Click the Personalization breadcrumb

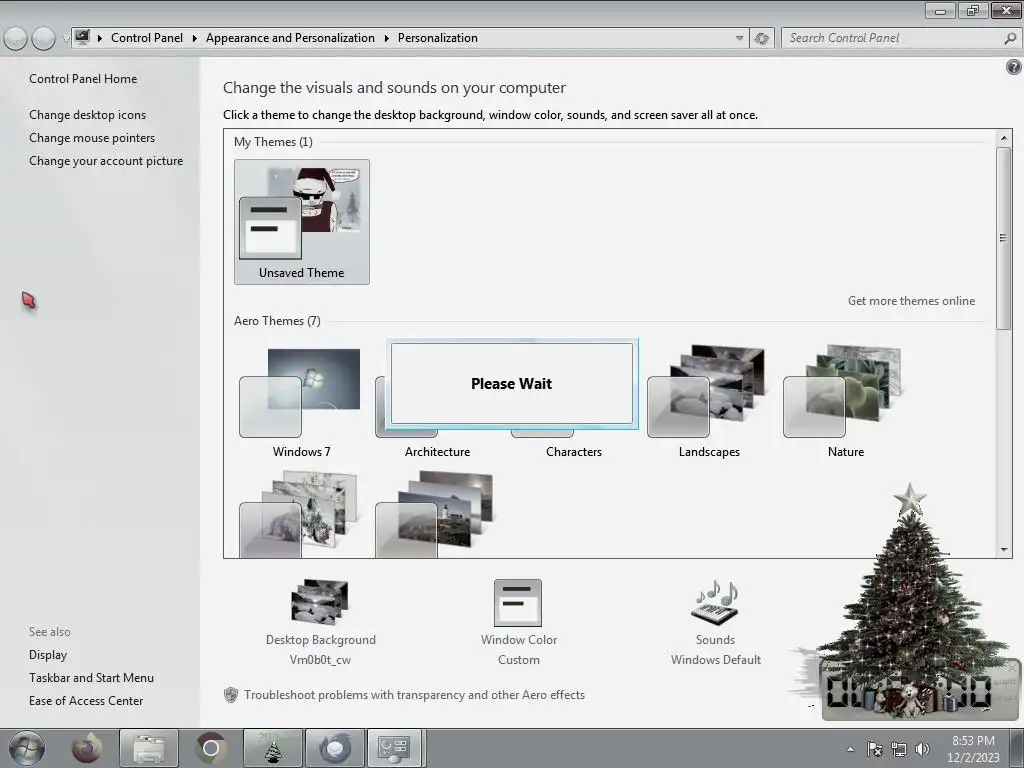click(x=438, y=38)
